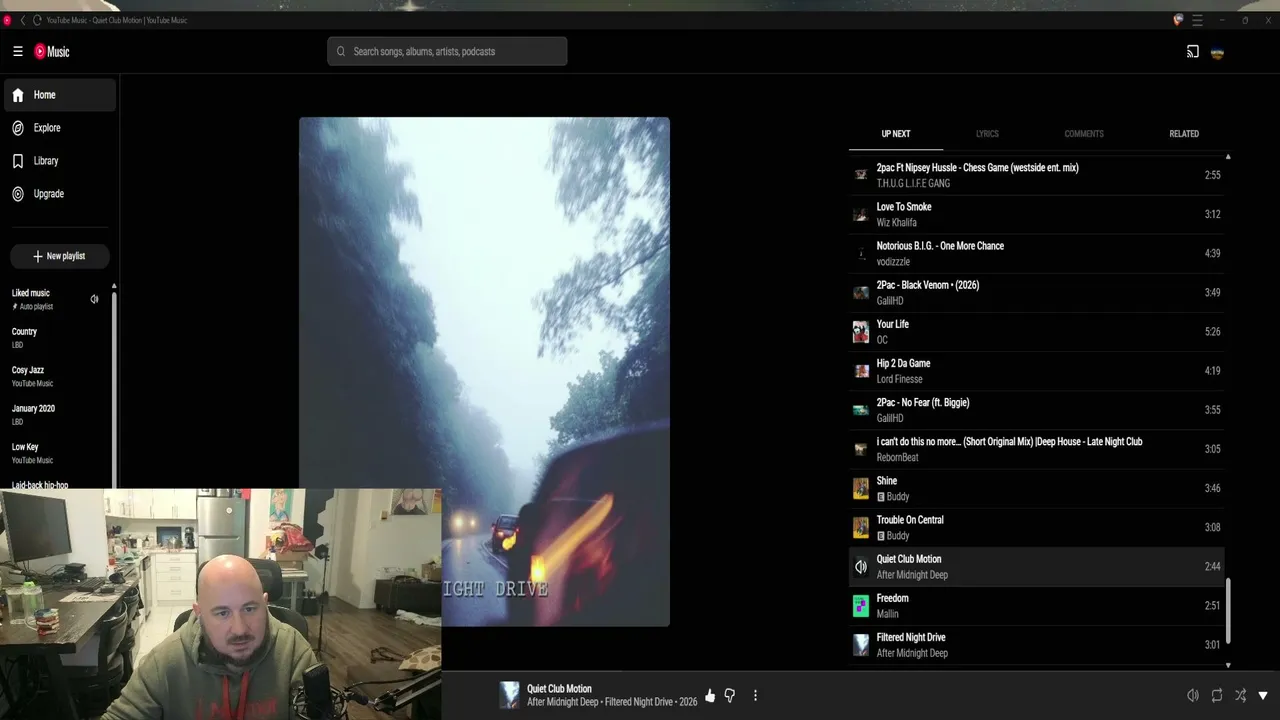Screen dimensions: 1280x720
Task: Click the cast to device icon
Action: tap(1193, 52)
